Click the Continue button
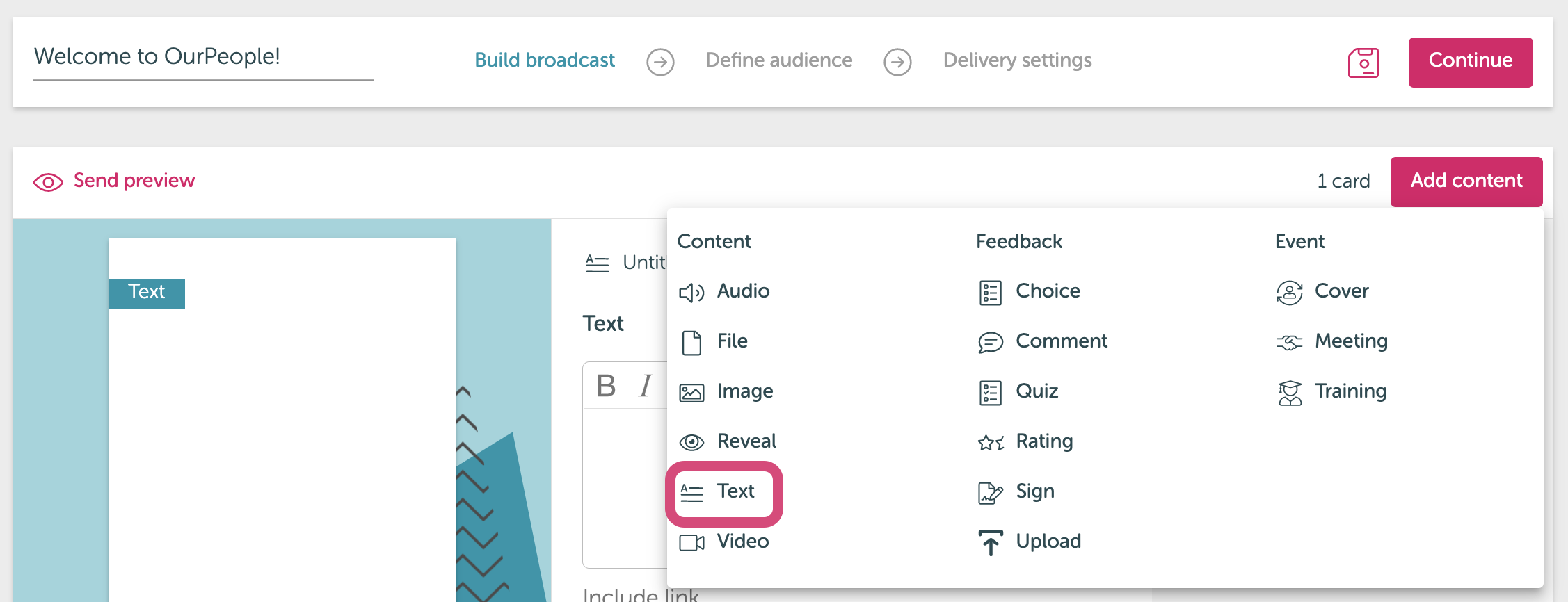 pyautogui.click(x=1471, y=62)
